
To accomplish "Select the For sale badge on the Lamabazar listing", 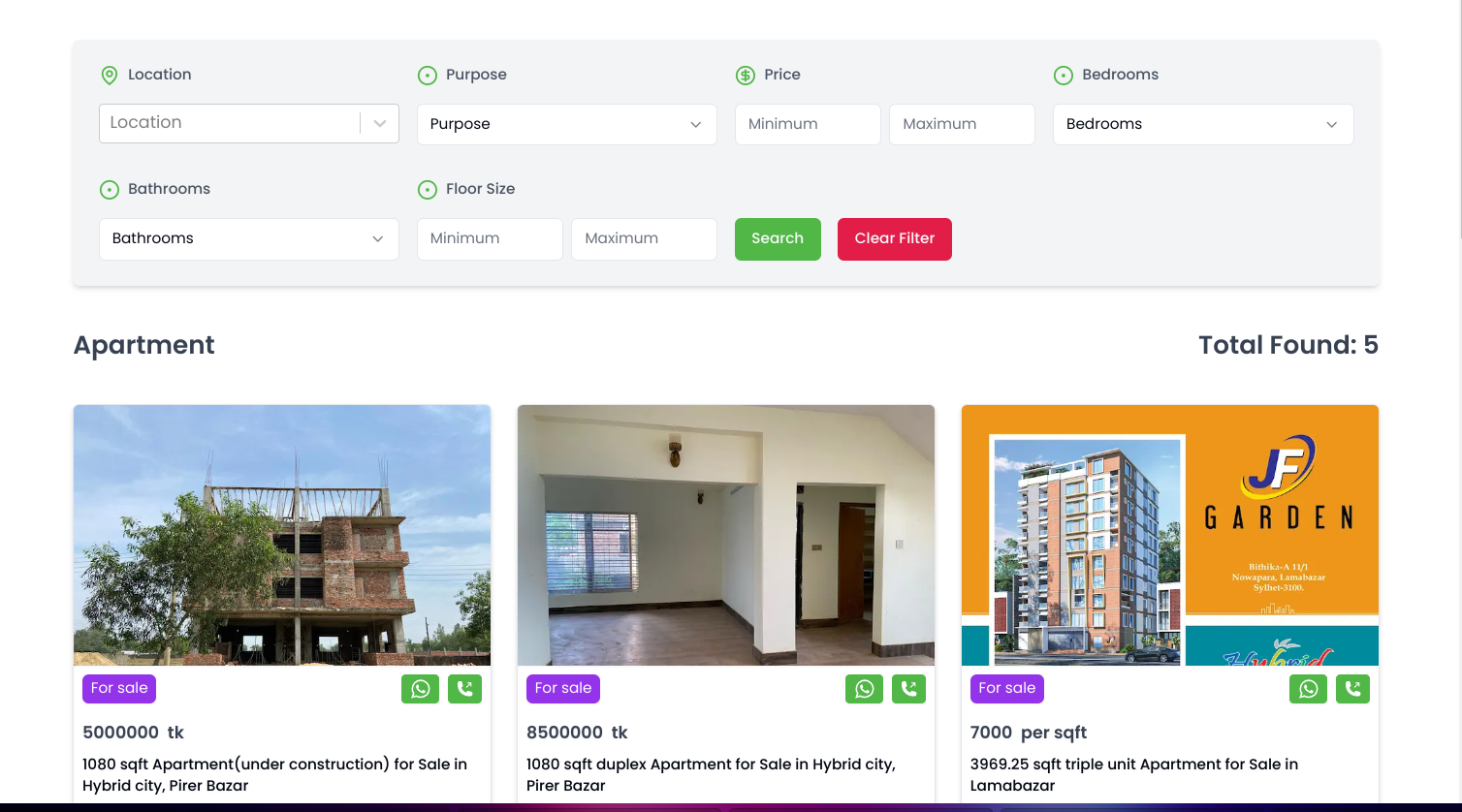I will click(1007, 688).
